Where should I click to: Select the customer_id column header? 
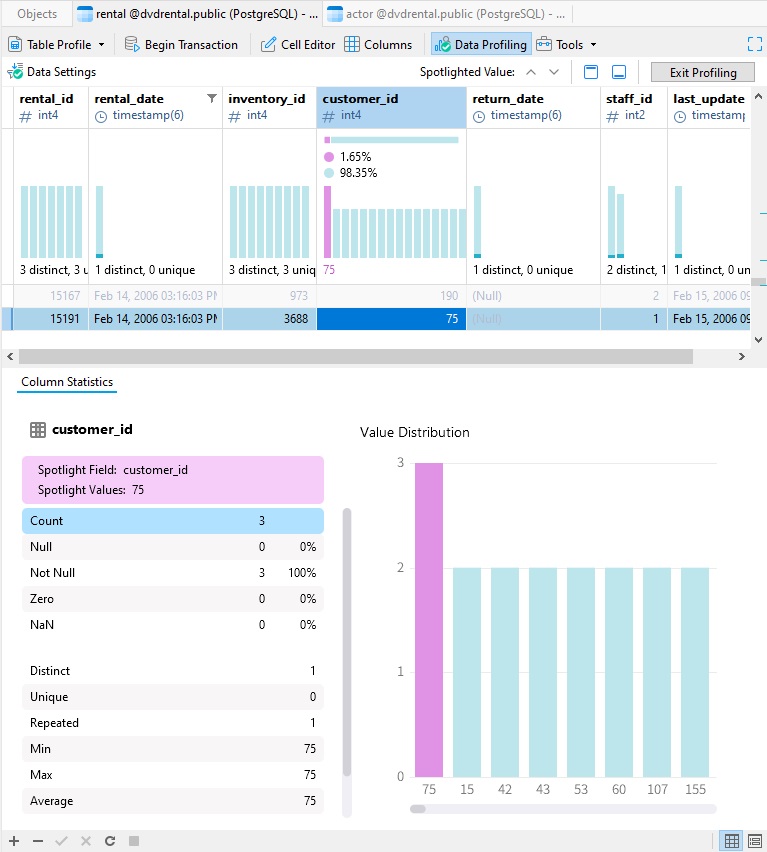click(x=391, y=107)
